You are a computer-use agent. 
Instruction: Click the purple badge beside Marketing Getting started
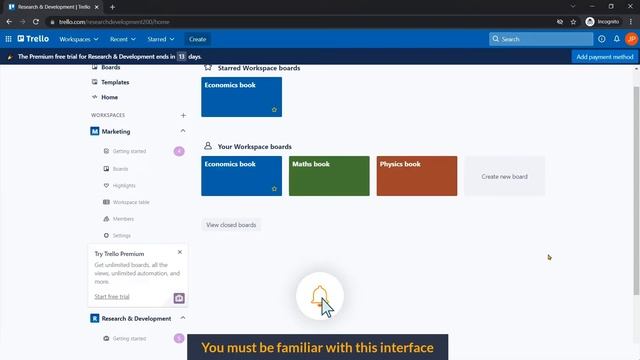click(179, 151)
